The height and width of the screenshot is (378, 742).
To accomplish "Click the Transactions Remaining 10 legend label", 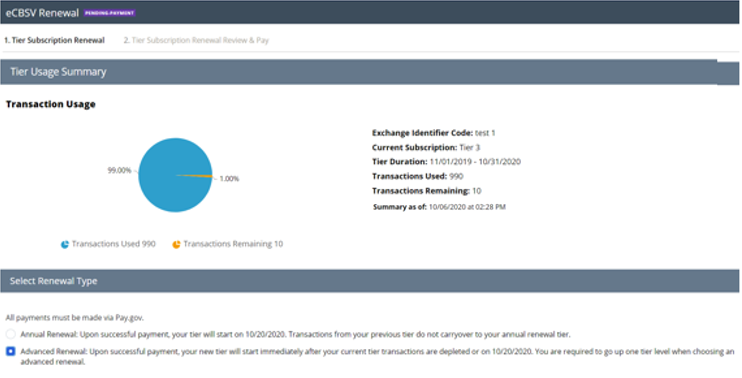I will point(233,244).
